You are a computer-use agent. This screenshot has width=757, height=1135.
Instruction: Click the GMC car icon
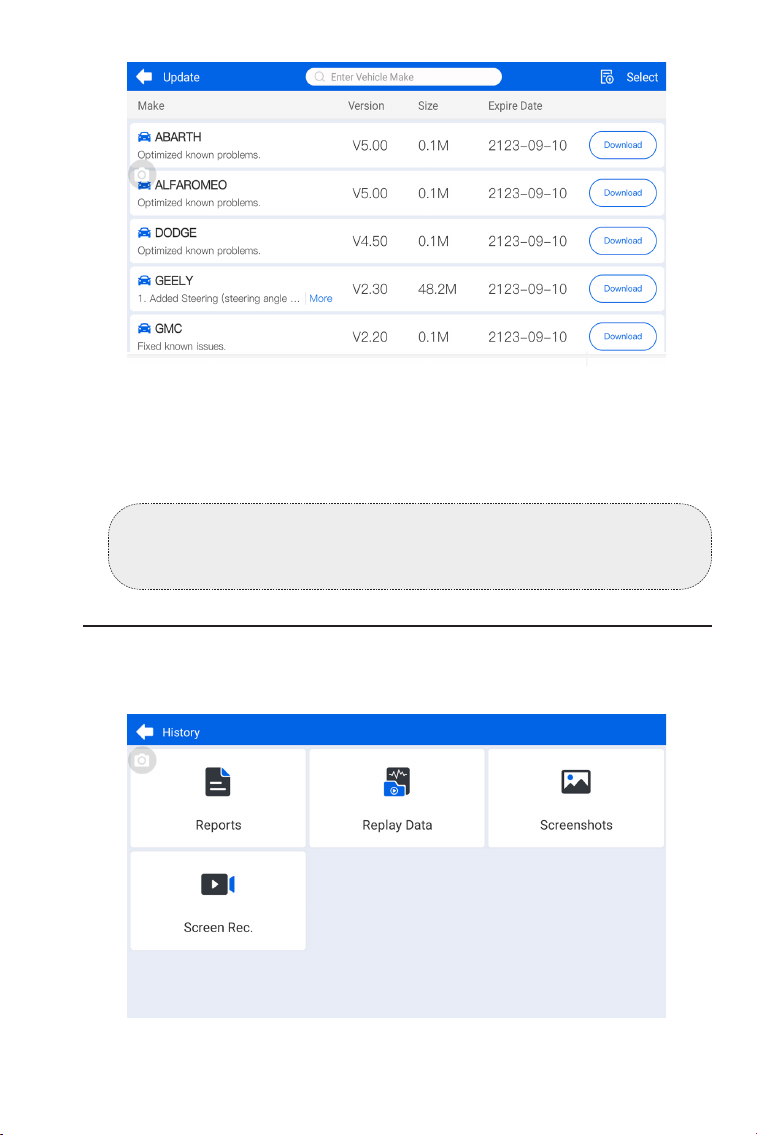[144, 328]
